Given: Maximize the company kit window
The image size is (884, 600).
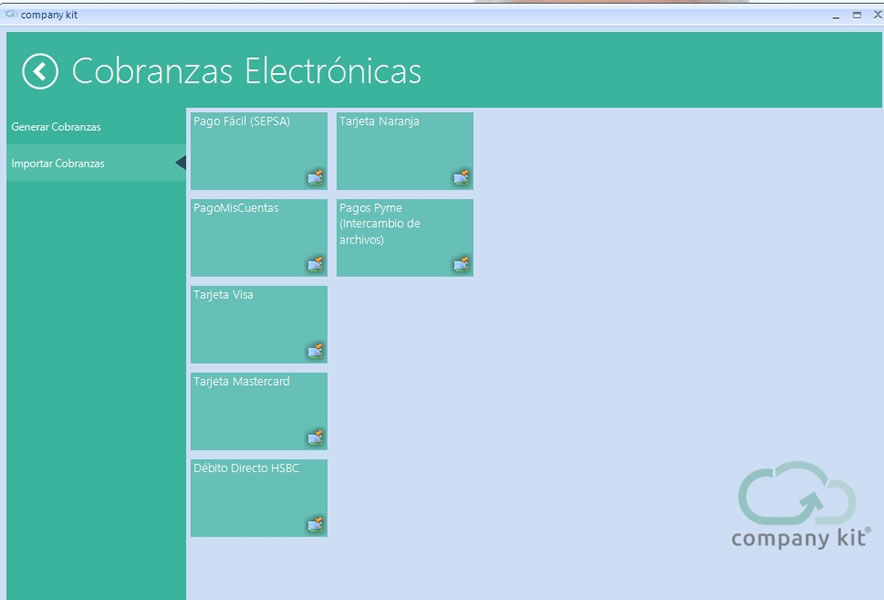Looking at the screenshot, I should click(x=856, y=15).
